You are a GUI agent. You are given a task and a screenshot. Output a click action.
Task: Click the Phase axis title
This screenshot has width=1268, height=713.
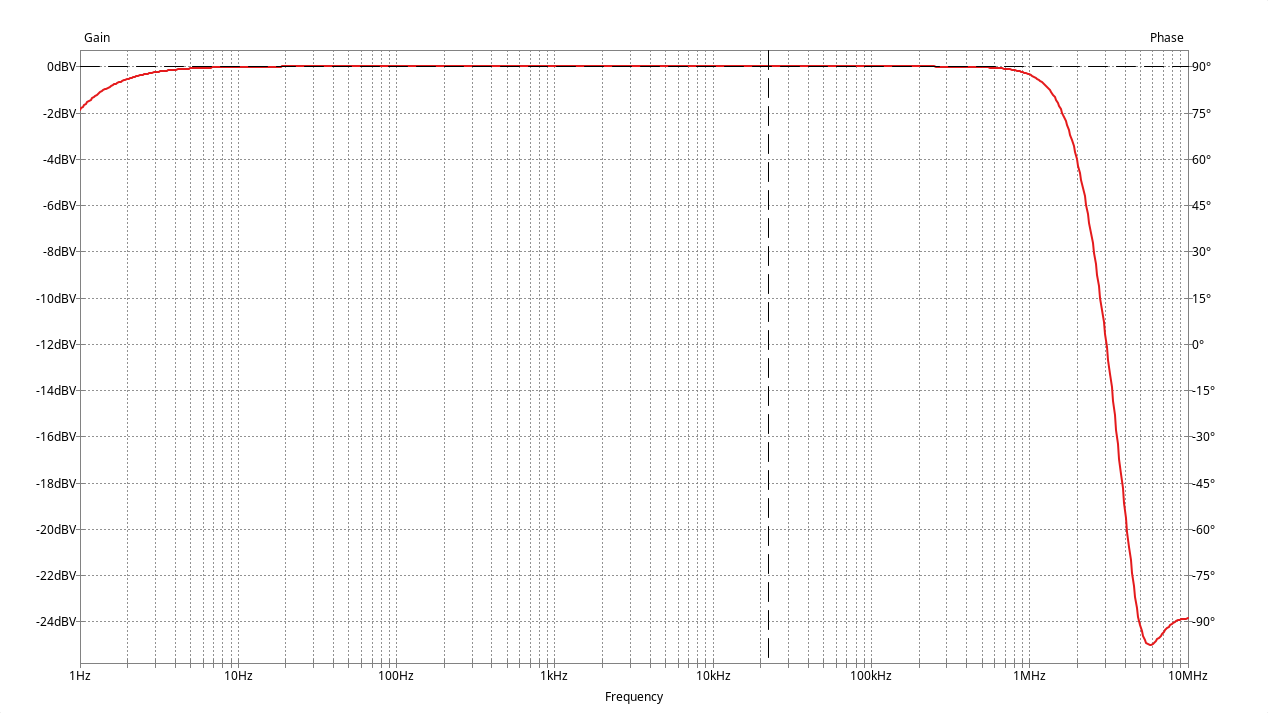(1166, 38)
